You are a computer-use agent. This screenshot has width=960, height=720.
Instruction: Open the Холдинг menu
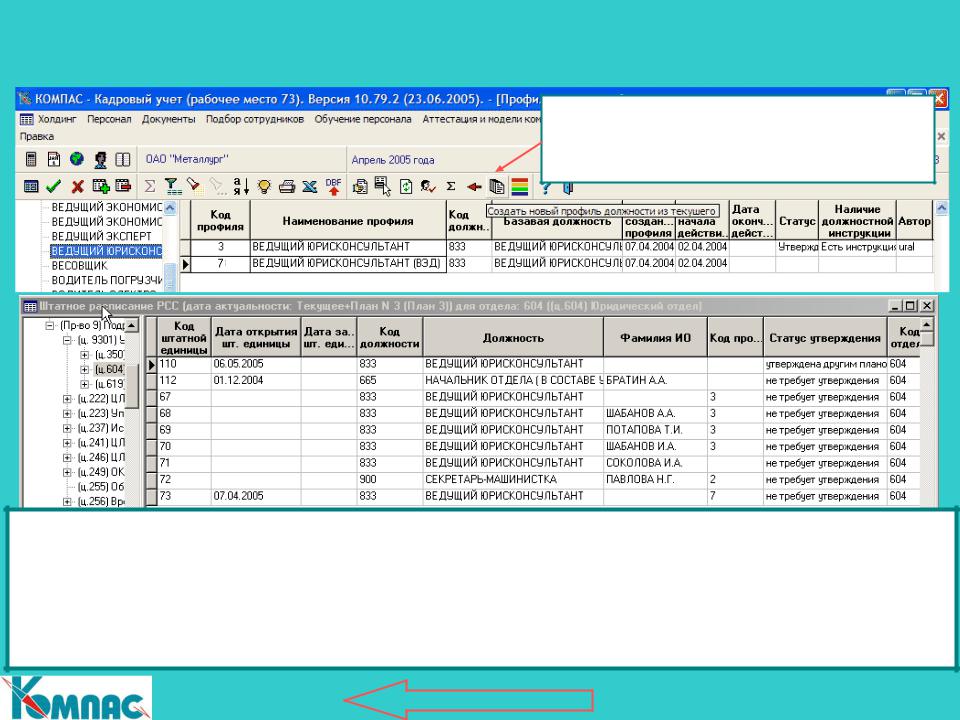[x=57, y=119]
